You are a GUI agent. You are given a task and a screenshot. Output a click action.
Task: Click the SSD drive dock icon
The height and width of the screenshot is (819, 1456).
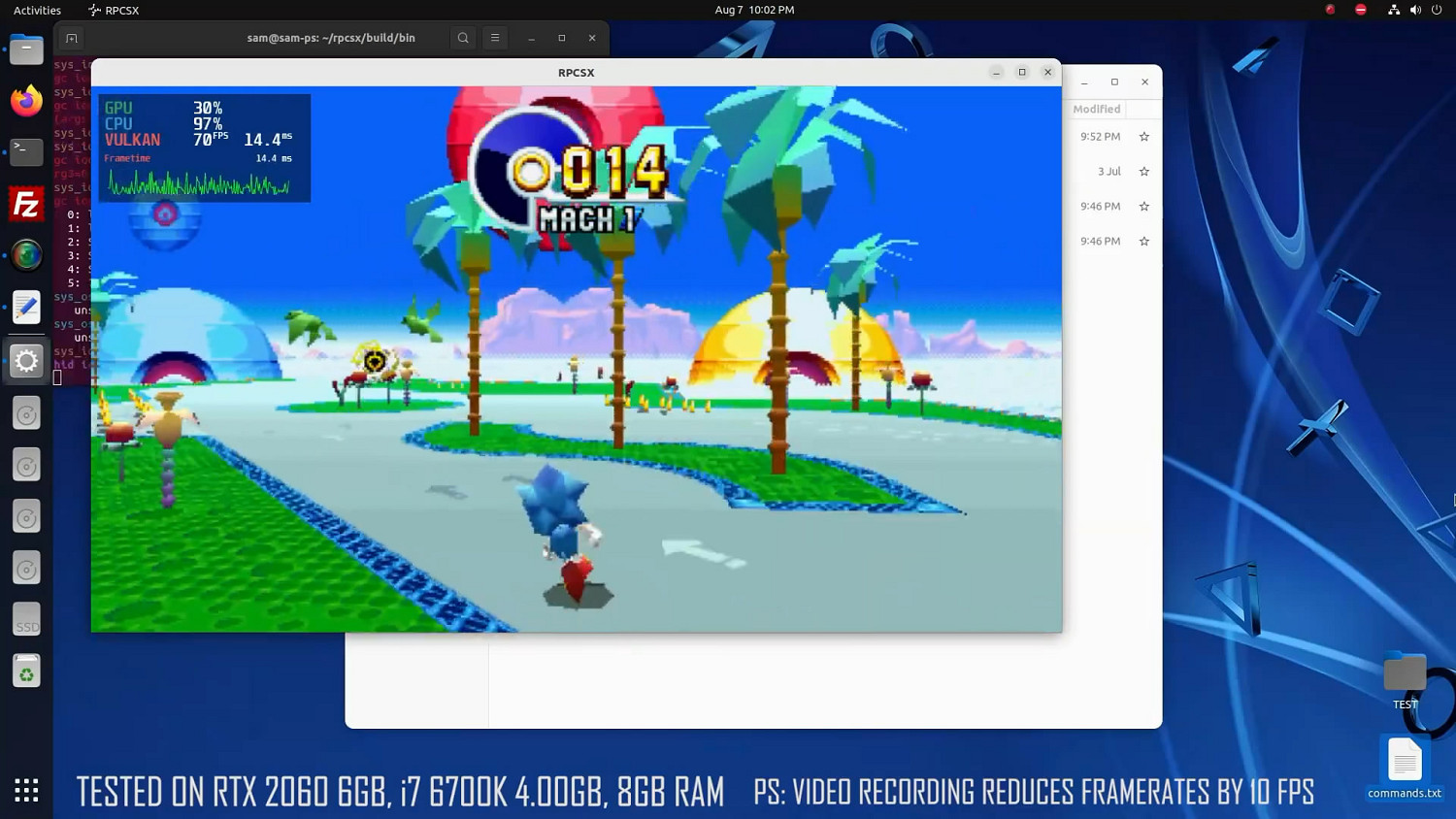(x=26, y=620)
